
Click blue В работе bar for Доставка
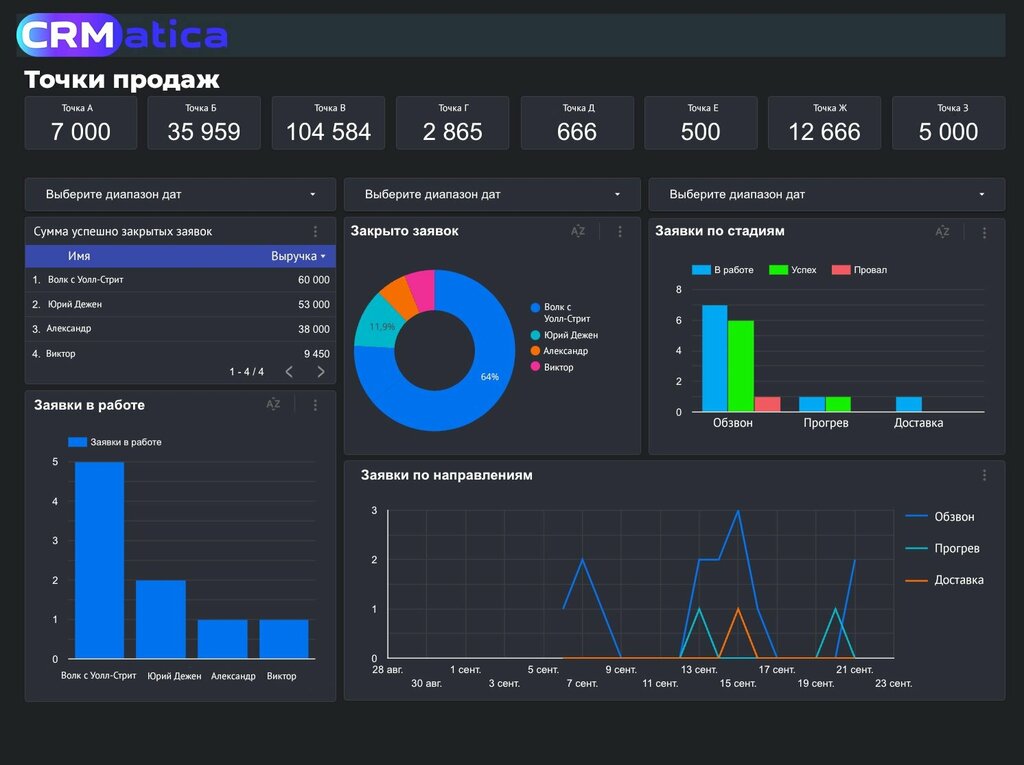click(909, 404)
